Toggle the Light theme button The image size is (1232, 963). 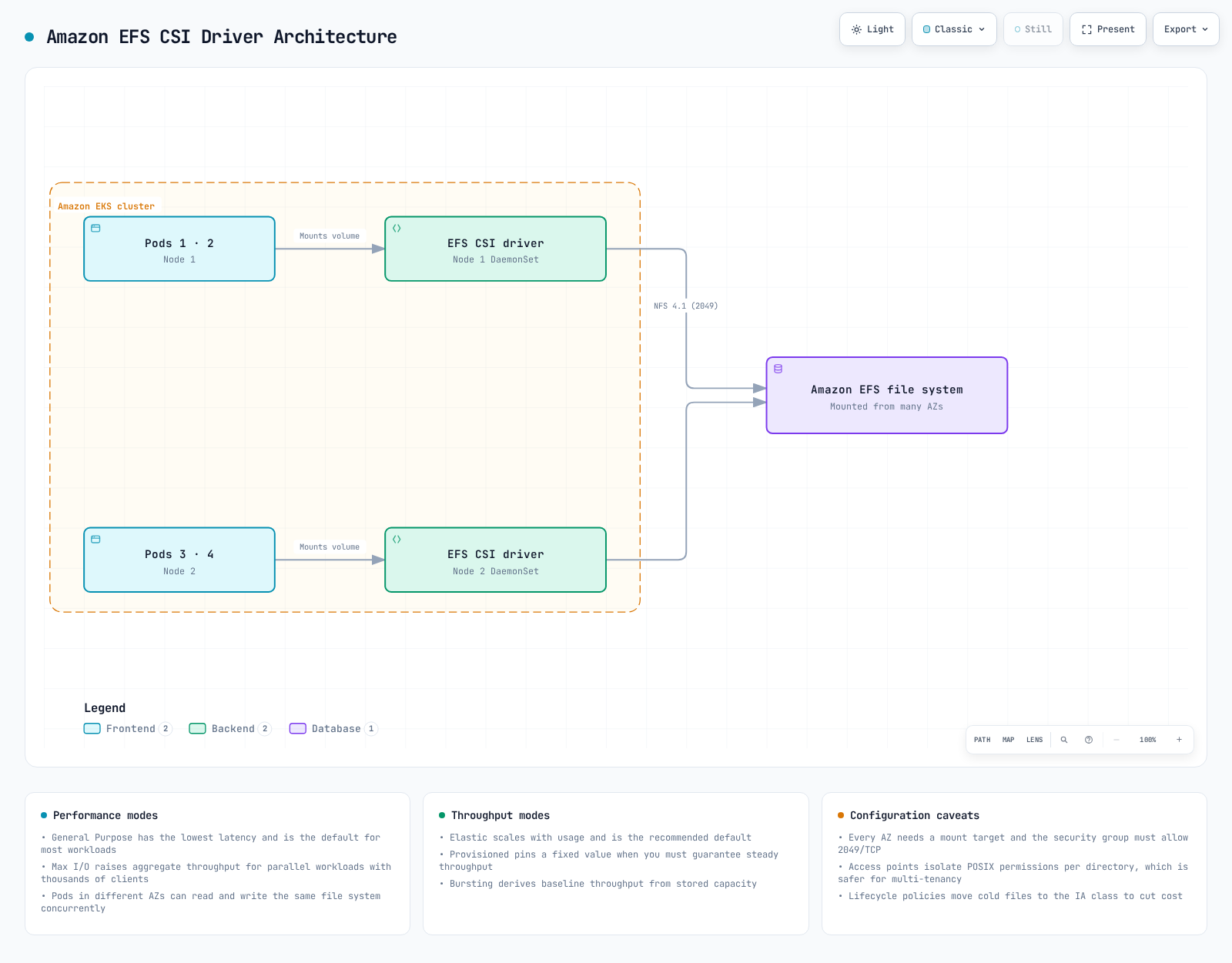pyautogui.click(x=872, y=29)
